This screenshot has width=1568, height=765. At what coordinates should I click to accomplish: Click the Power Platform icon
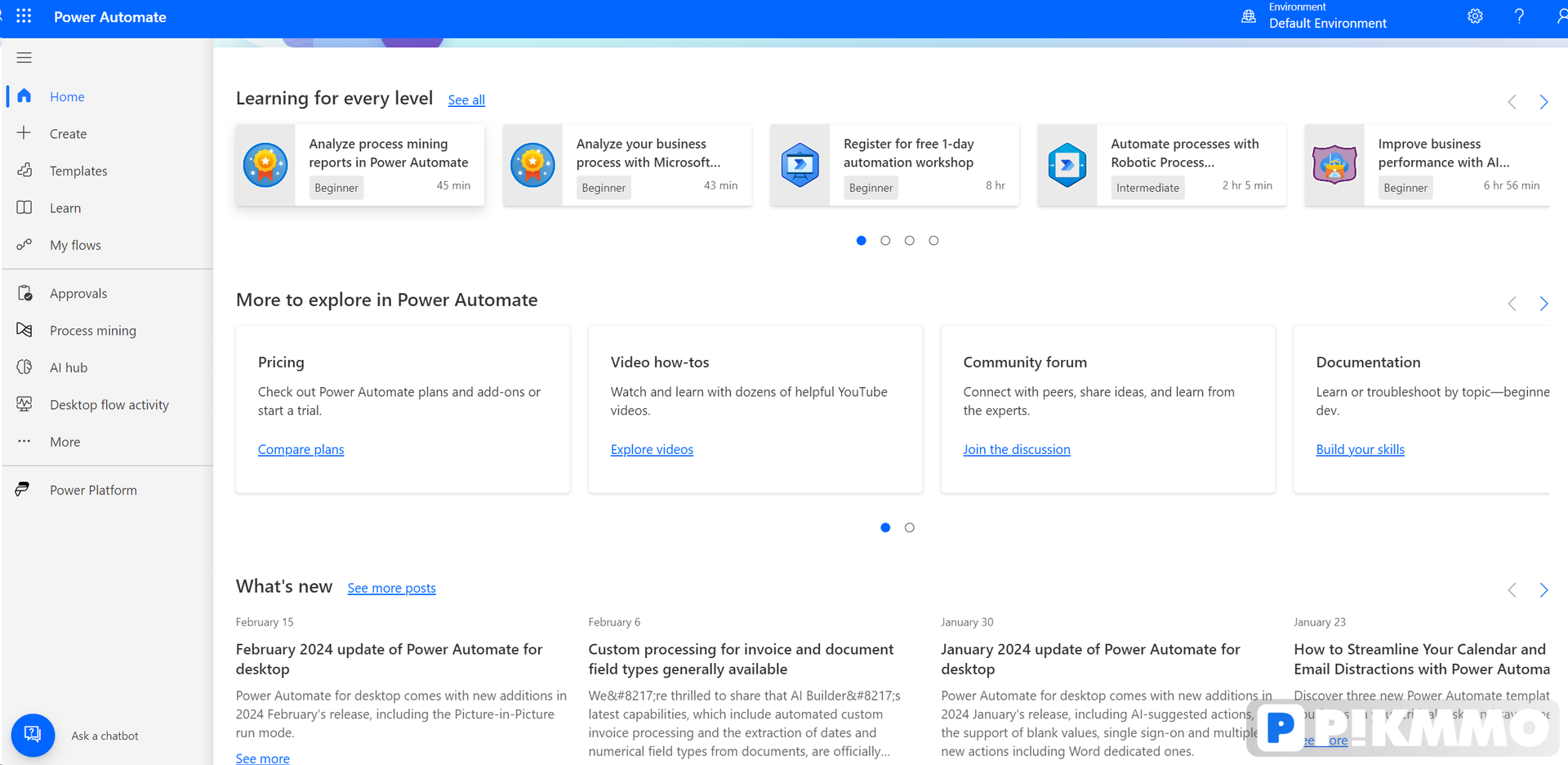23,489
